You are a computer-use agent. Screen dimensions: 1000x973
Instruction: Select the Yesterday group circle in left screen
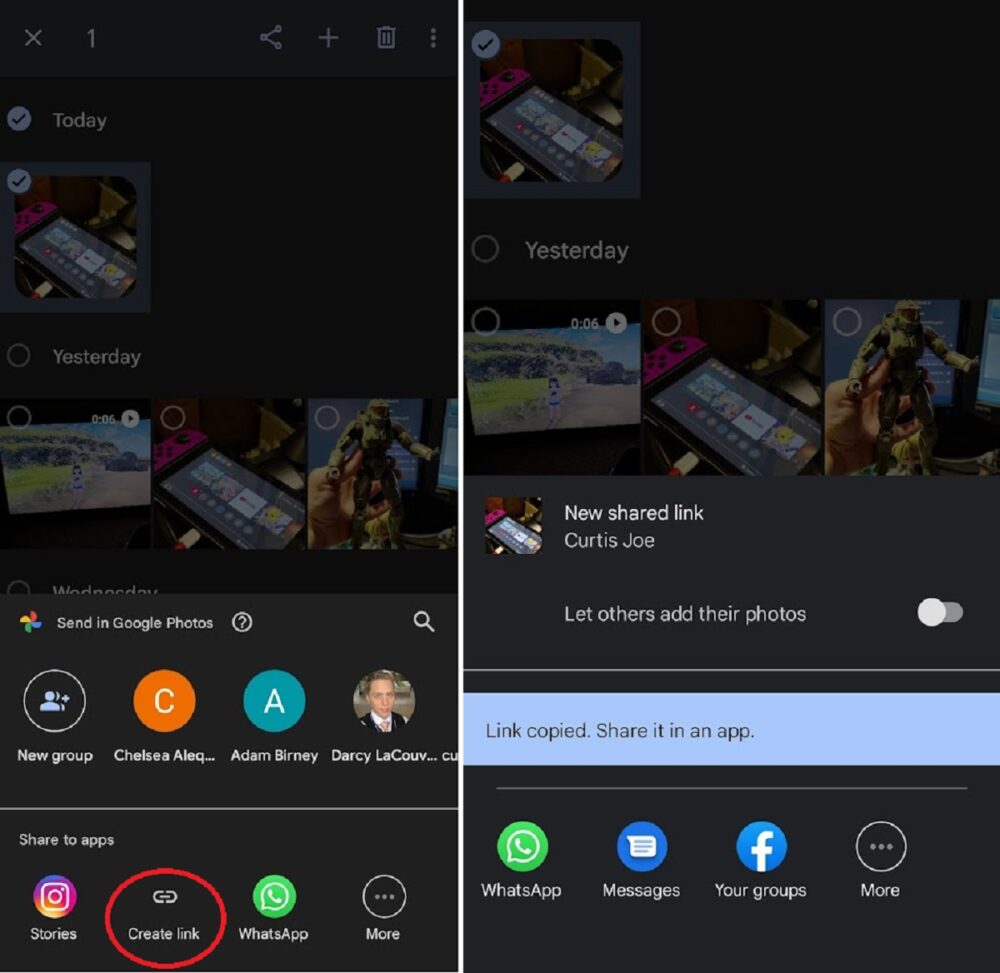tap(19, 355)
